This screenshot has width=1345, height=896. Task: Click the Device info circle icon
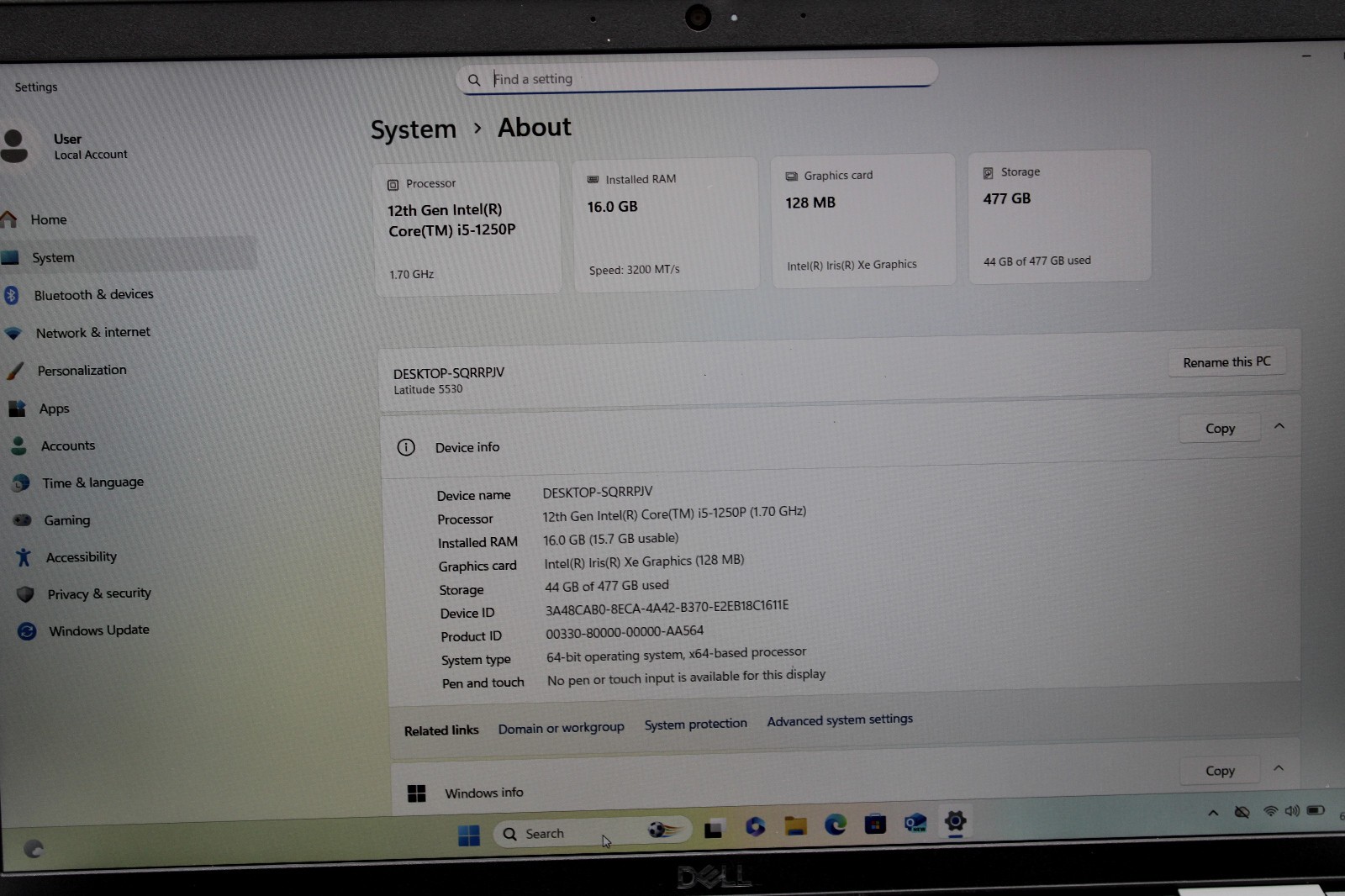click(x=406, y=447)
